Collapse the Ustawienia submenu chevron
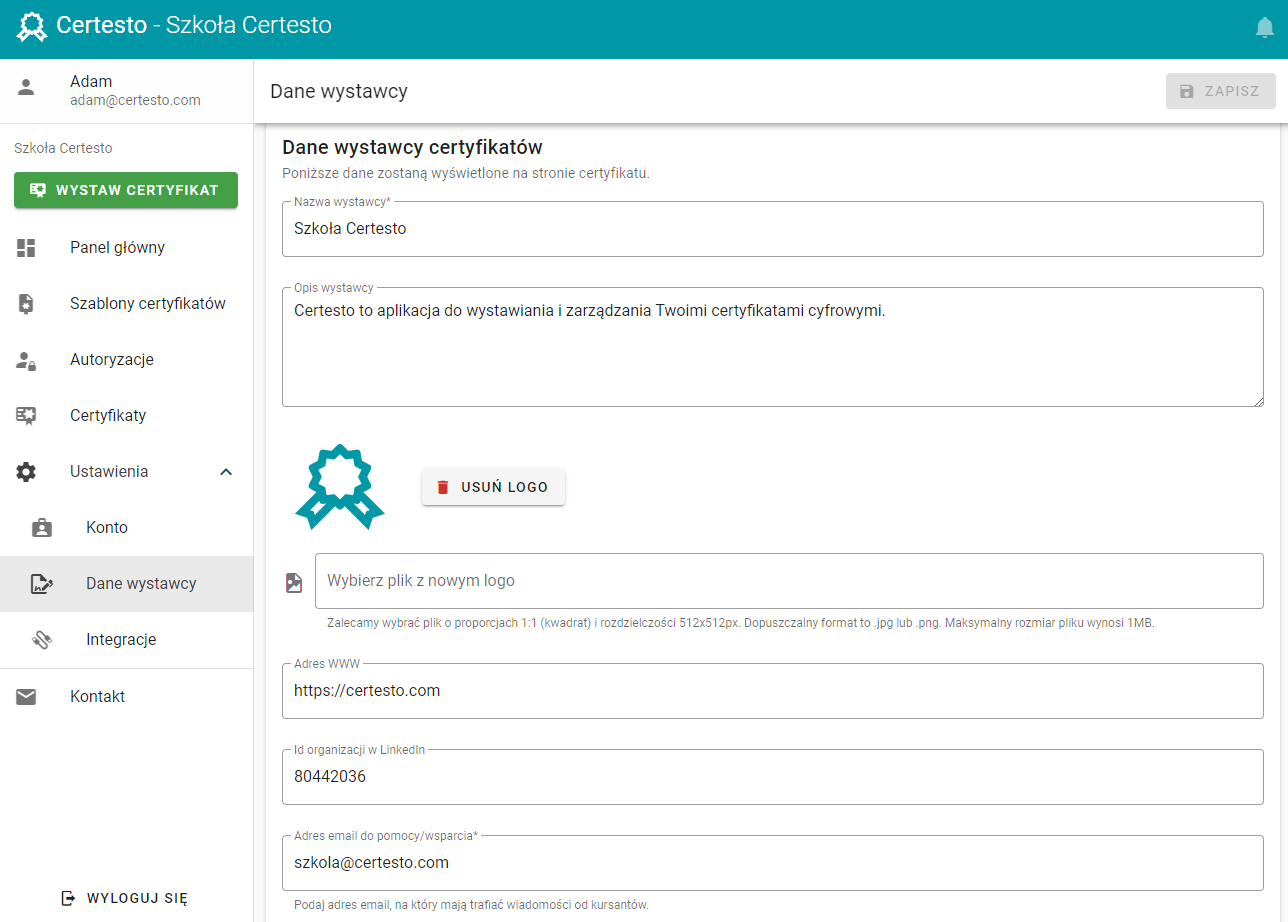 pyautogui.click(x=226, y=472)
